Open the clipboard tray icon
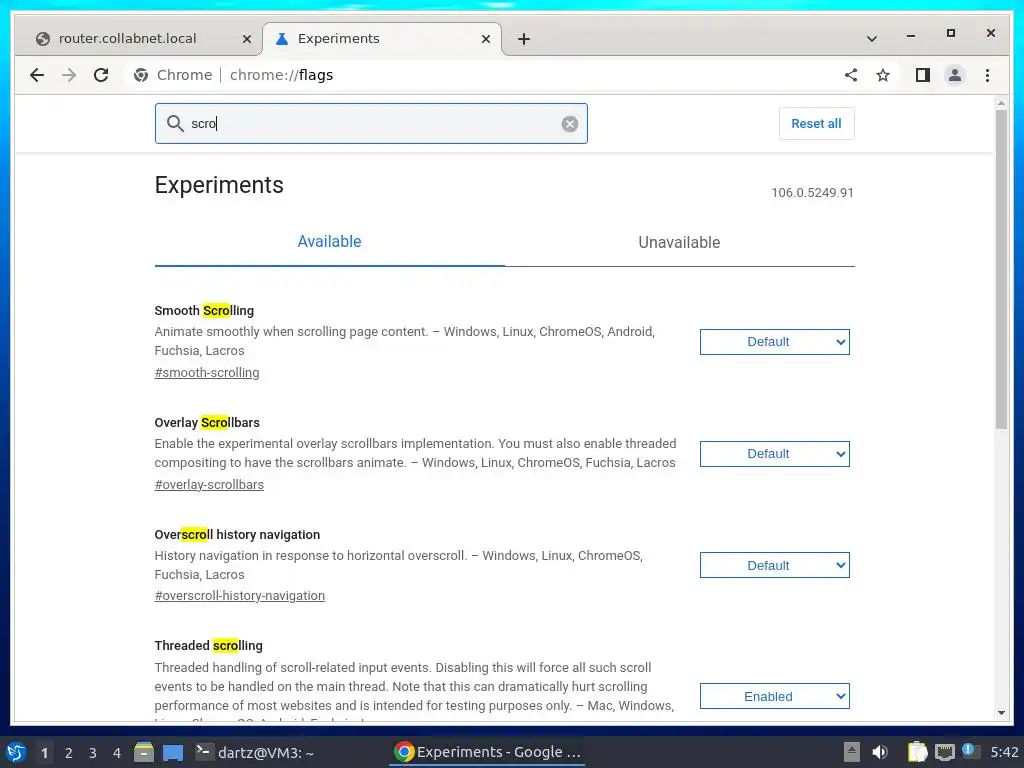1024x768 pixels. point(918,752)
